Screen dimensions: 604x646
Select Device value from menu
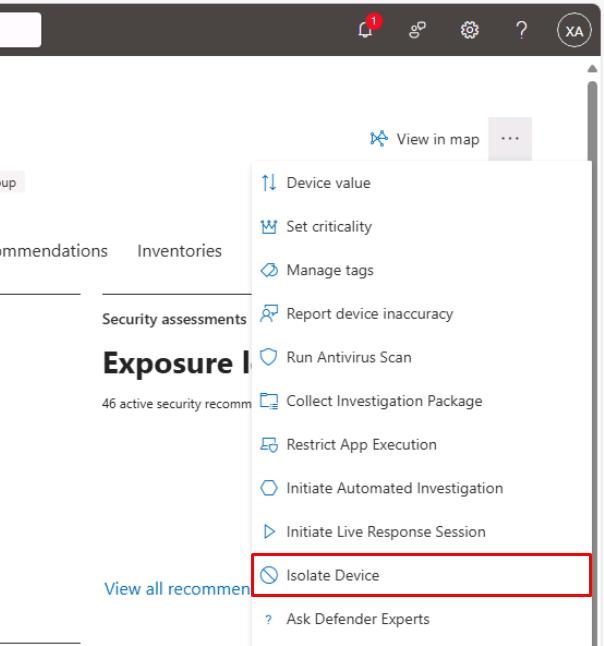coord(328,183)
